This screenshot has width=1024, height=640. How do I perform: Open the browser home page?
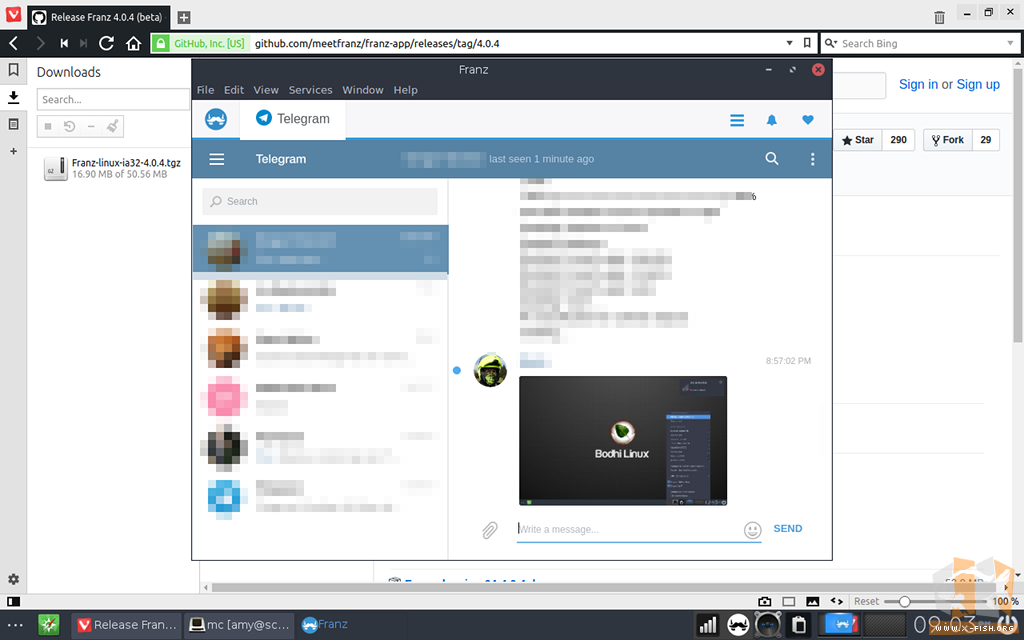pyautogui.click(x=133, y=44)
